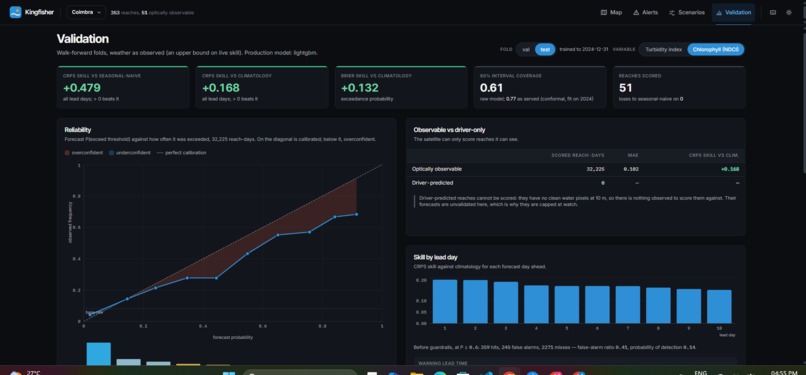Toggle the theme sun icon in header
The image size is (806, 375).
point(789,12)
